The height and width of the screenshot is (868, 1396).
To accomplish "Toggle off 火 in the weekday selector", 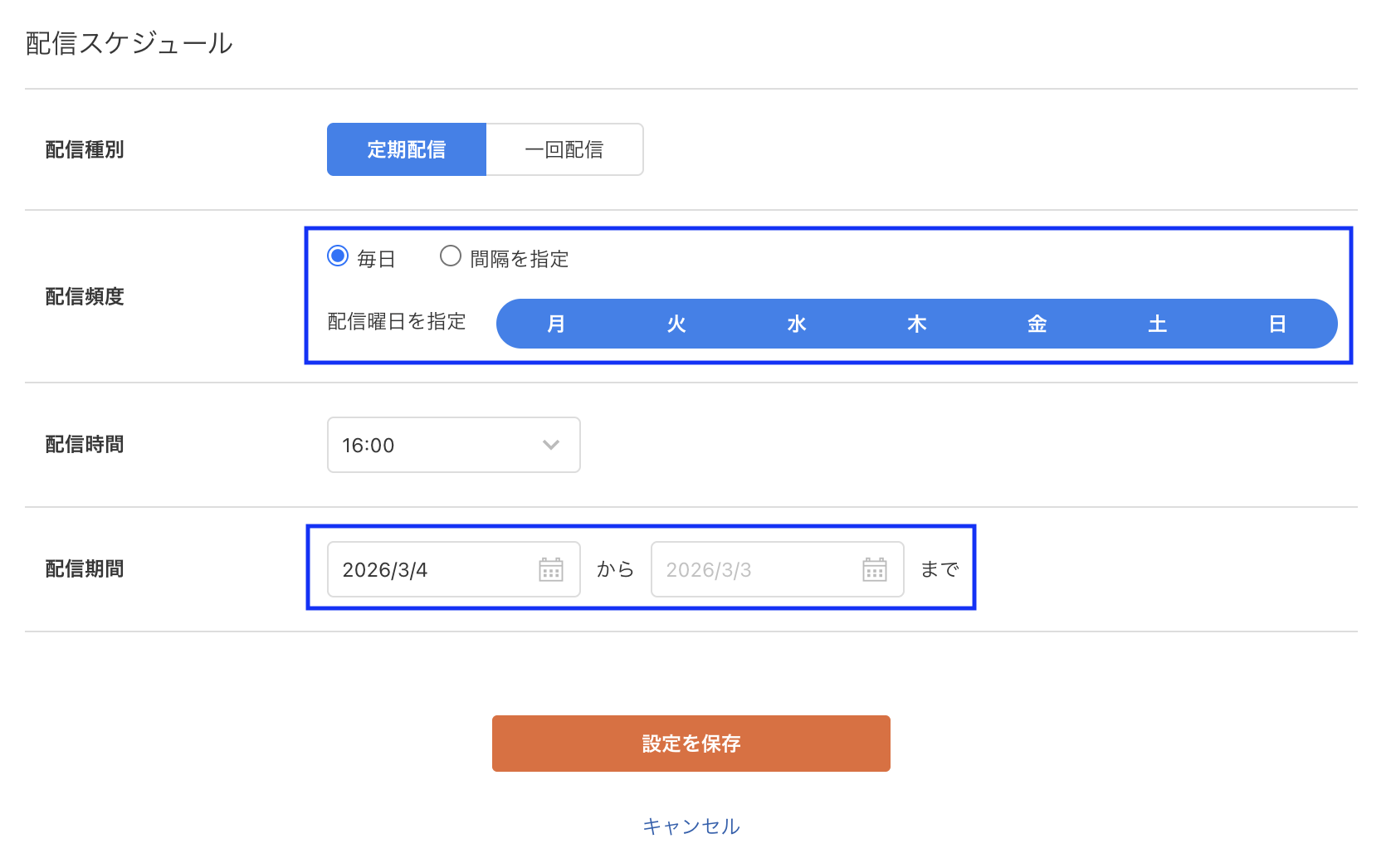I will coord(676,324).
